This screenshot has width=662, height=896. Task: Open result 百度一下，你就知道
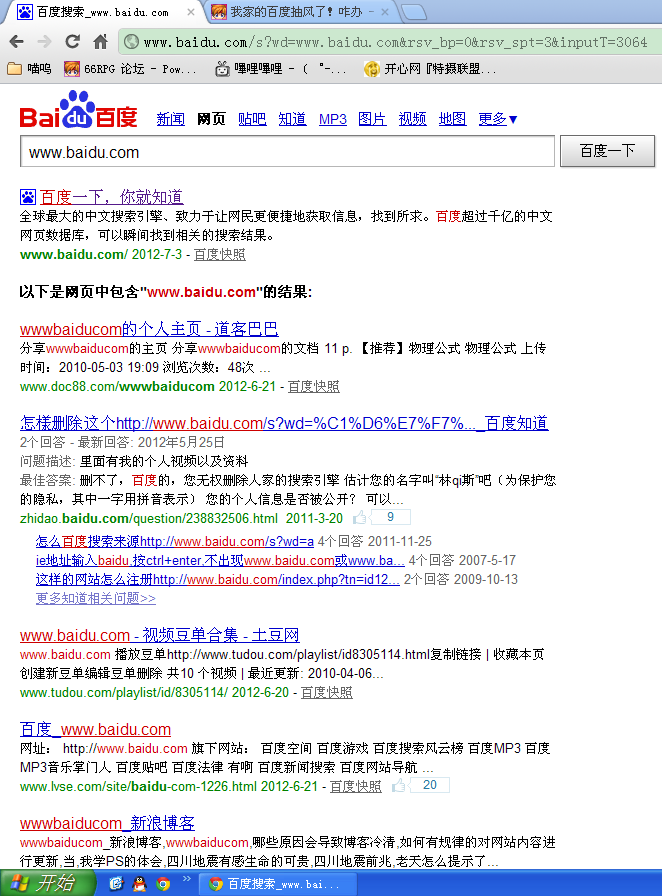point(111,197)
